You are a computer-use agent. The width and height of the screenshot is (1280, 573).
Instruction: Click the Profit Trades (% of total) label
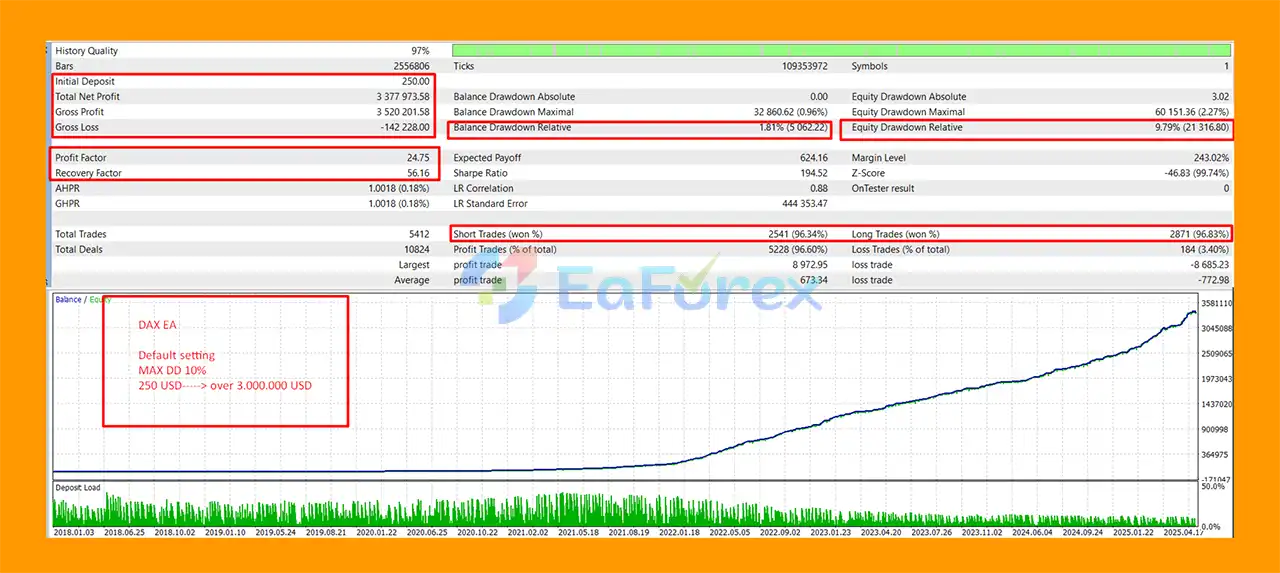[505, 249]
